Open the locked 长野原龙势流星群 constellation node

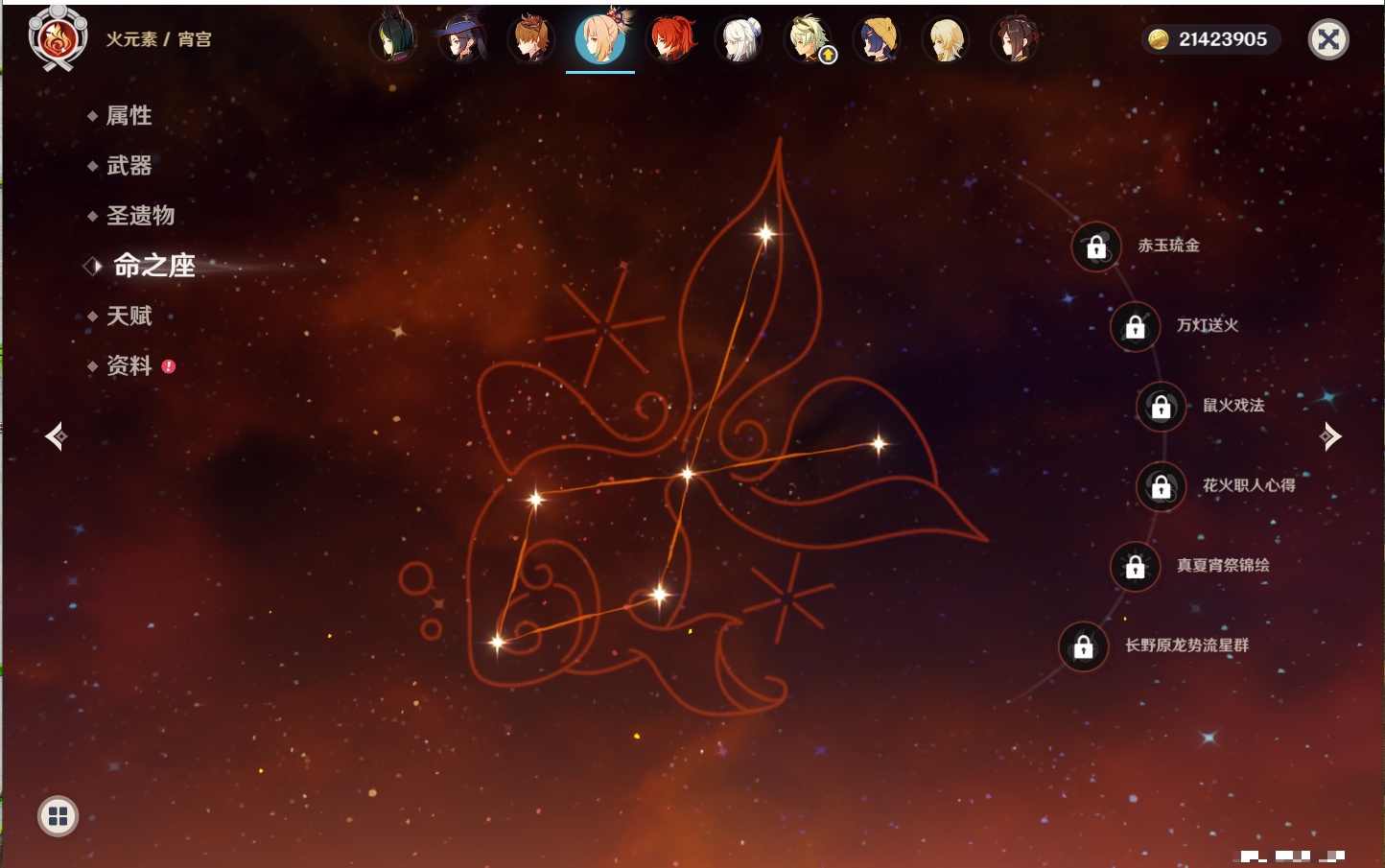click(1084, 646)
